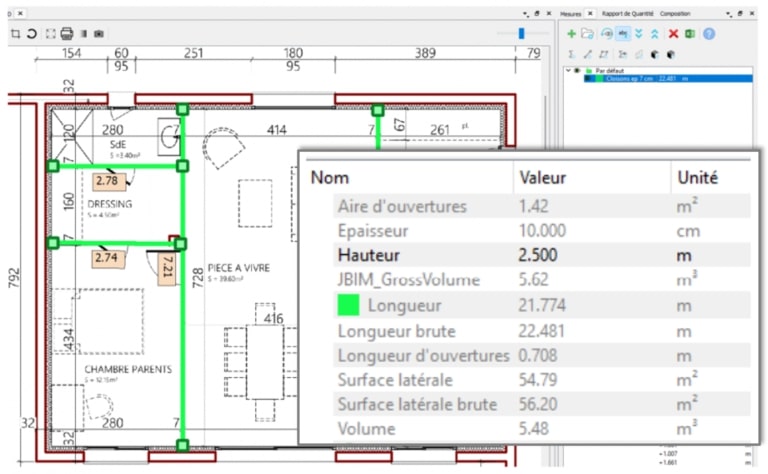Click the camera snapshot icon
Image resolution: width=768 pixels, height=474 pixels.
pos(99,34)
